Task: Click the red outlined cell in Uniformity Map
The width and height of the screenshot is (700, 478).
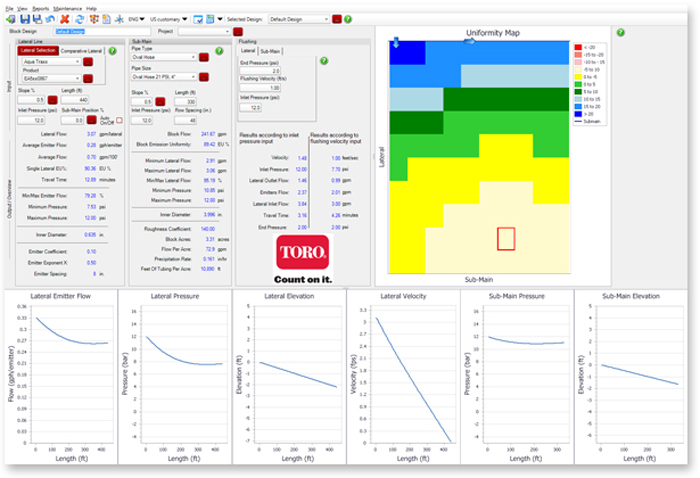Action: coord(506,238)
